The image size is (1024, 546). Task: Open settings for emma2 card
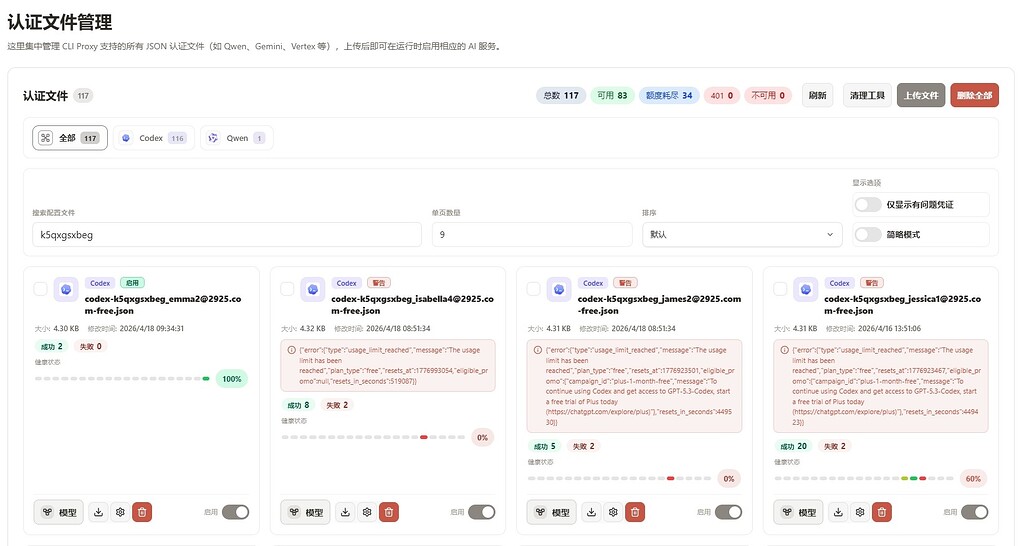tap(120, 512)
